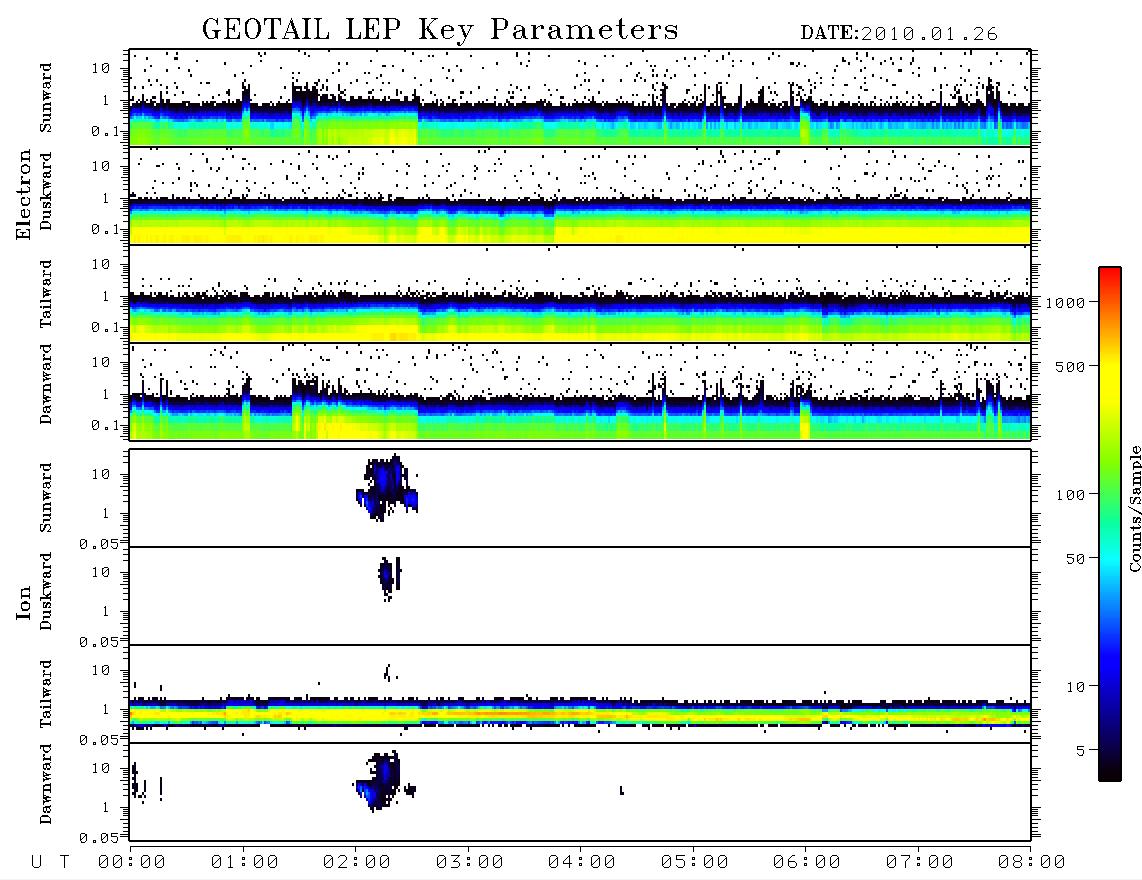
Task: Click the 00:00 time tick label
Action: (x=132, y=863)
